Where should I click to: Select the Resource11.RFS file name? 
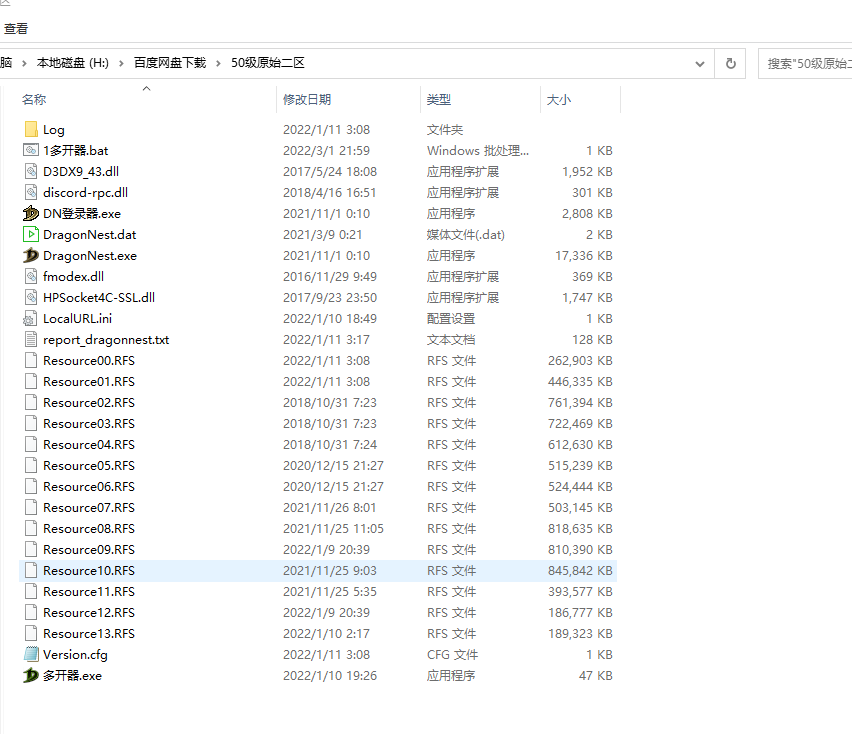(x=89, y=592)
